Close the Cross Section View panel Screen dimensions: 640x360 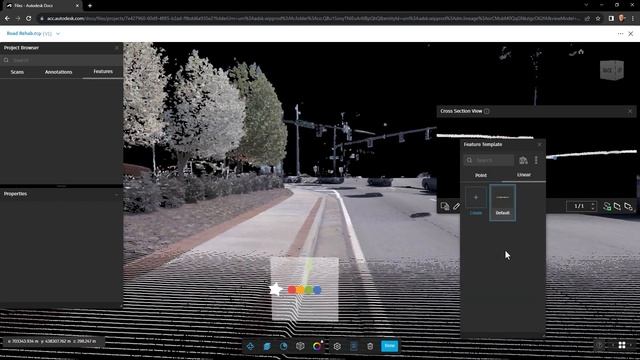click(630, 111)
